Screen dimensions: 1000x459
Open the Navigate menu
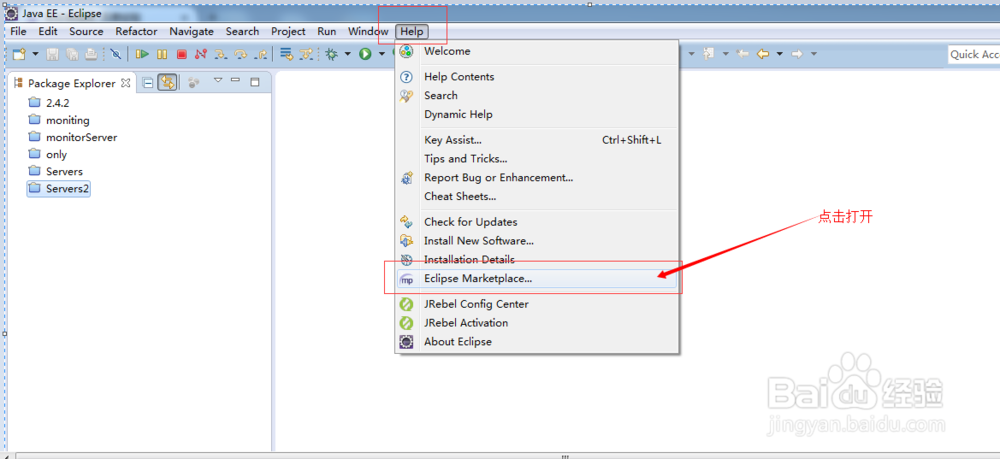pos(192,31)
